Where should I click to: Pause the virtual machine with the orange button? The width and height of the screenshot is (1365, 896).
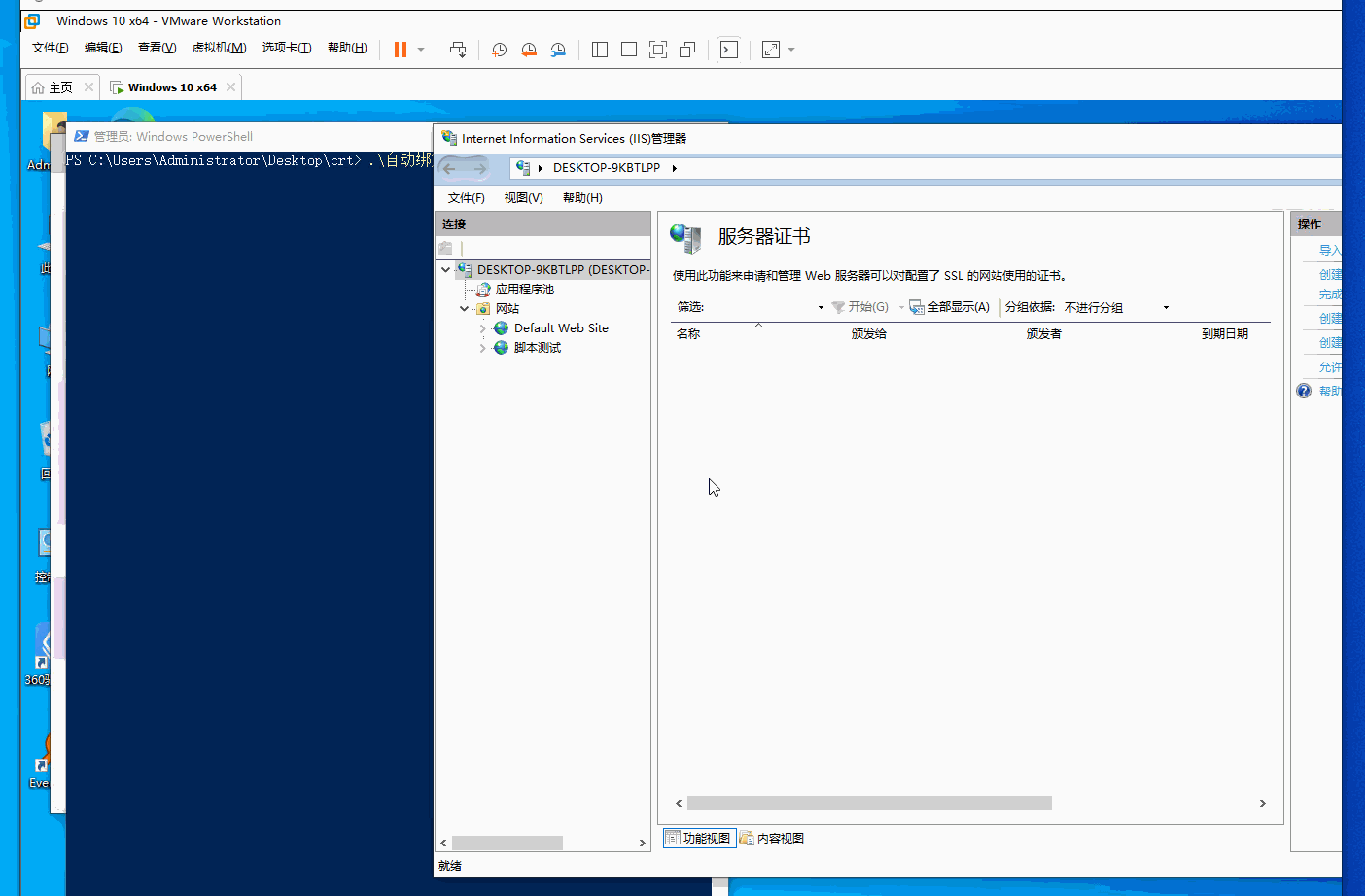[x=400, y=50]
